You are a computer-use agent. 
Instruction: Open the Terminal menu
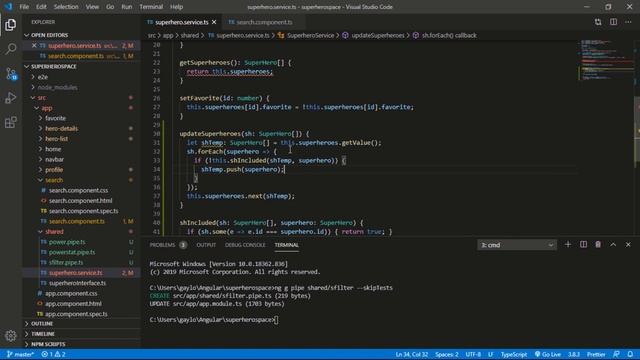[151, 7]
